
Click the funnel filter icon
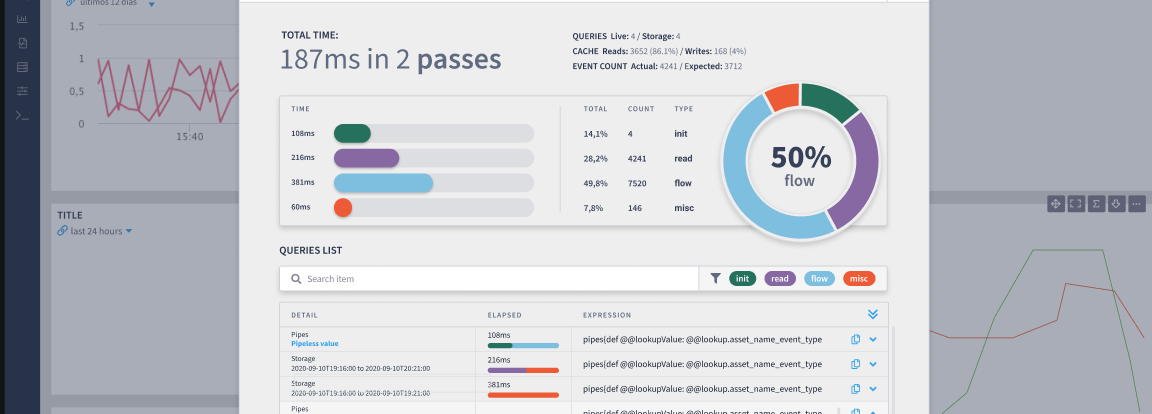click(715, 279)
